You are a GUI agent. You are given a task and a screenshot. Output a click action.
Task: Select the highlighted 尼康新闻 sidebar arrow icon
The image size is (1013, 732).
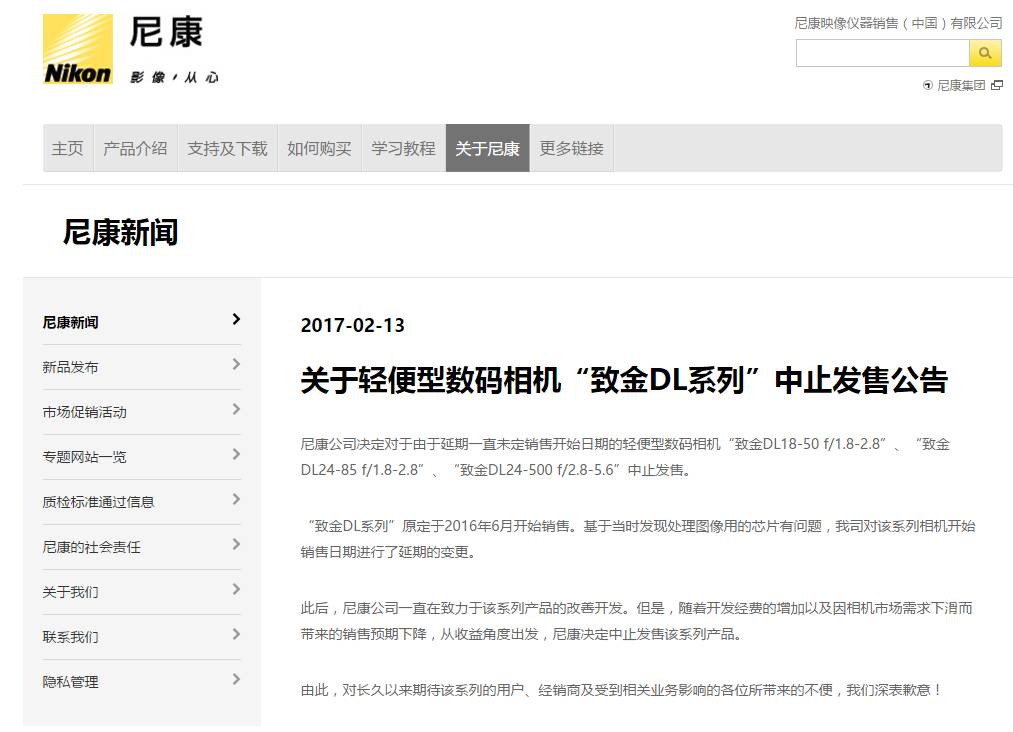click(236, 318)
